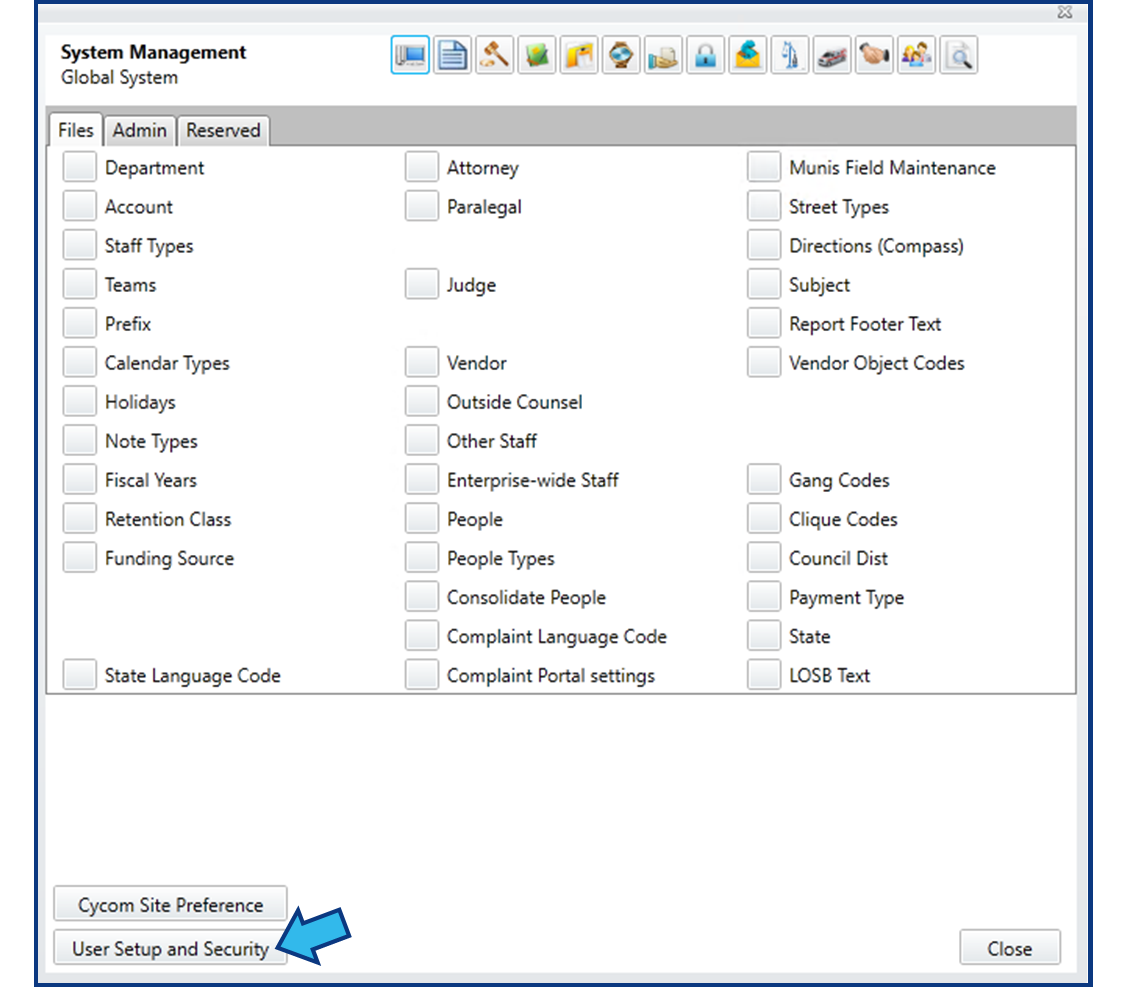Click the square button beside Calendar Types

[80, 363]
